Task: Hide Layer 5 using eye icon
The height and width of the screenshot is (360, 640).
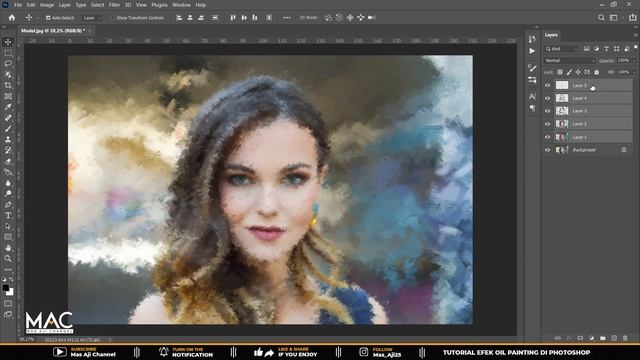Action: (x=548, y=85)
